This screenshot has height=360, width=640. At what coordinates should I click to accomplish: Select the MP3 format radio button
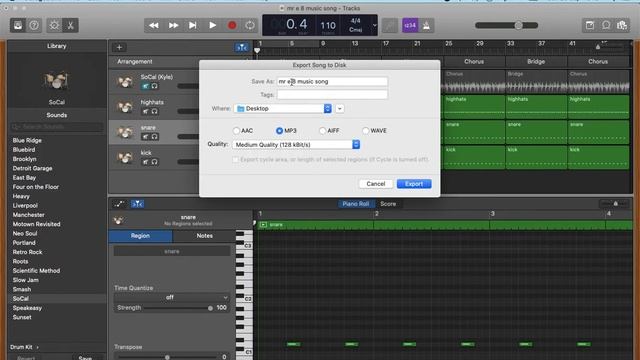point(280,131)
